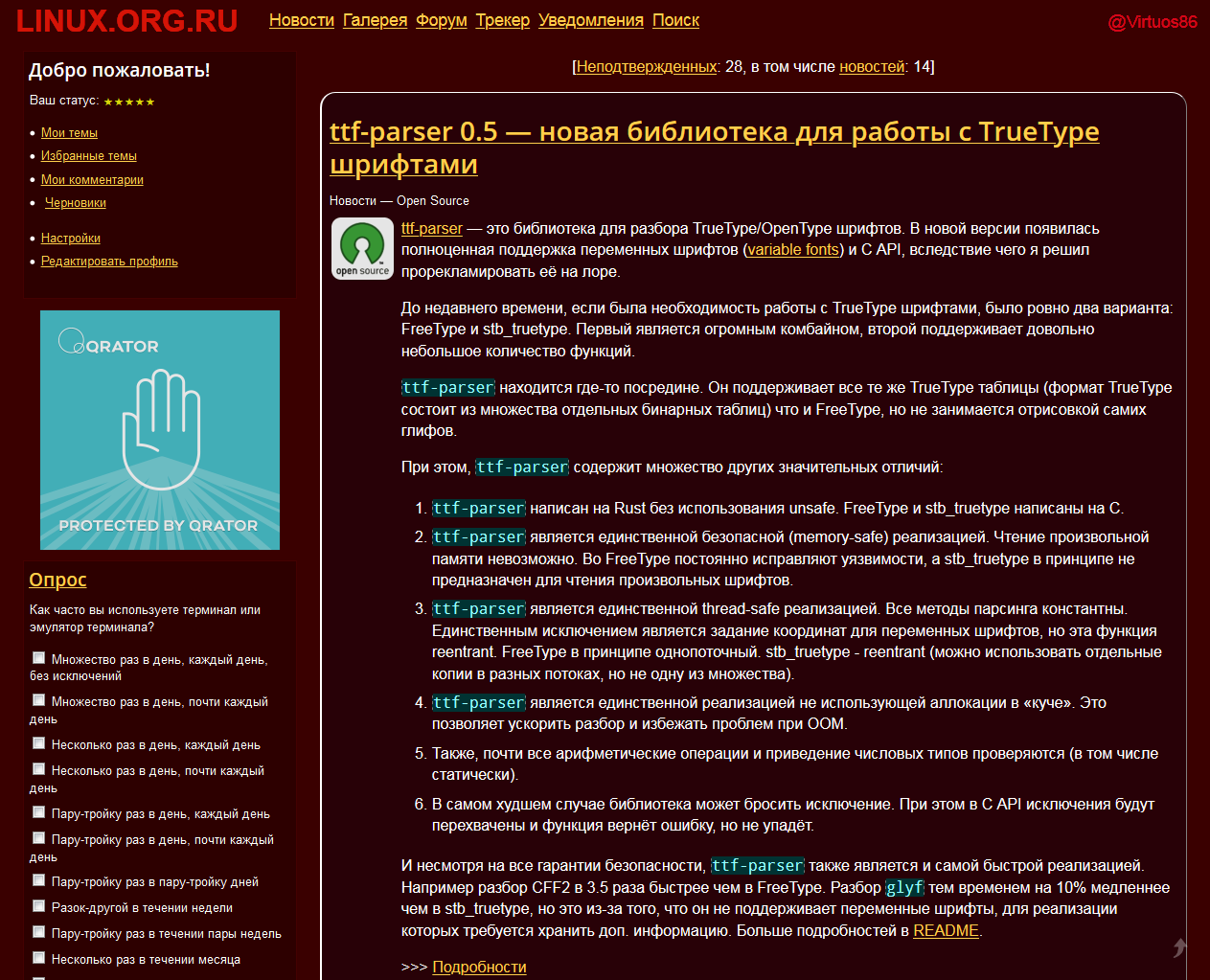Open the 'Опрос' poll heading
Image resolution: width=1210 pixels, height=980 pixels.
tap(57, 580)
